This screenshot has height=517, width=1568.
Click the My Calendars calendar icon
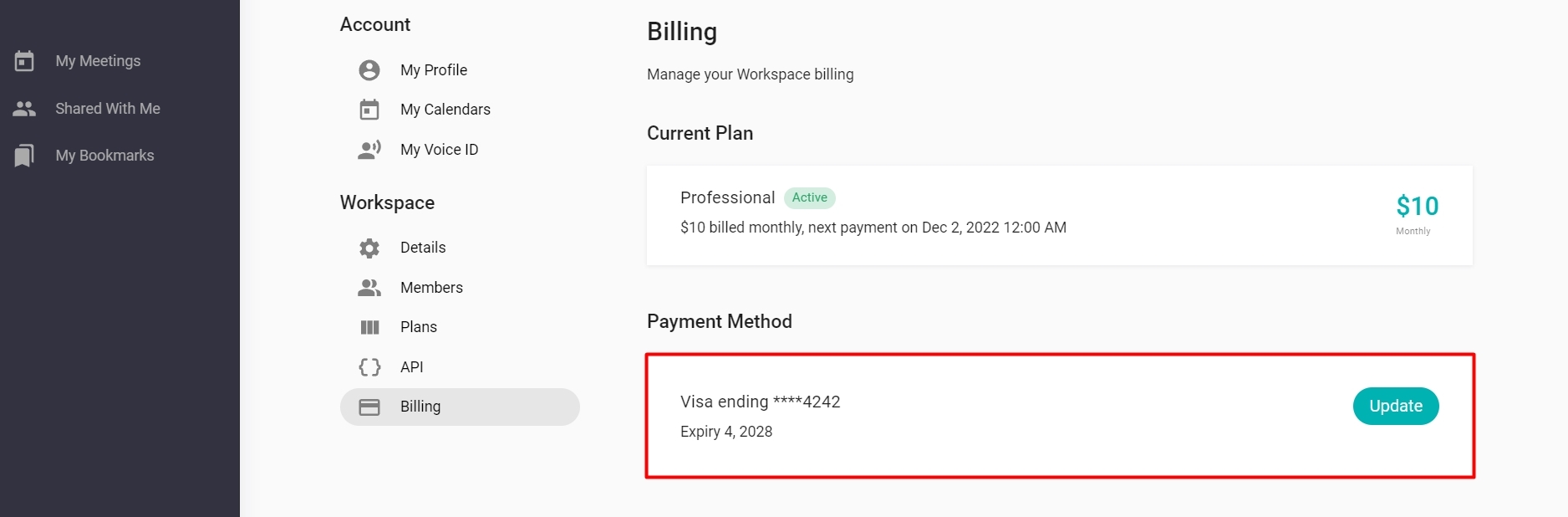pos(369,110)
